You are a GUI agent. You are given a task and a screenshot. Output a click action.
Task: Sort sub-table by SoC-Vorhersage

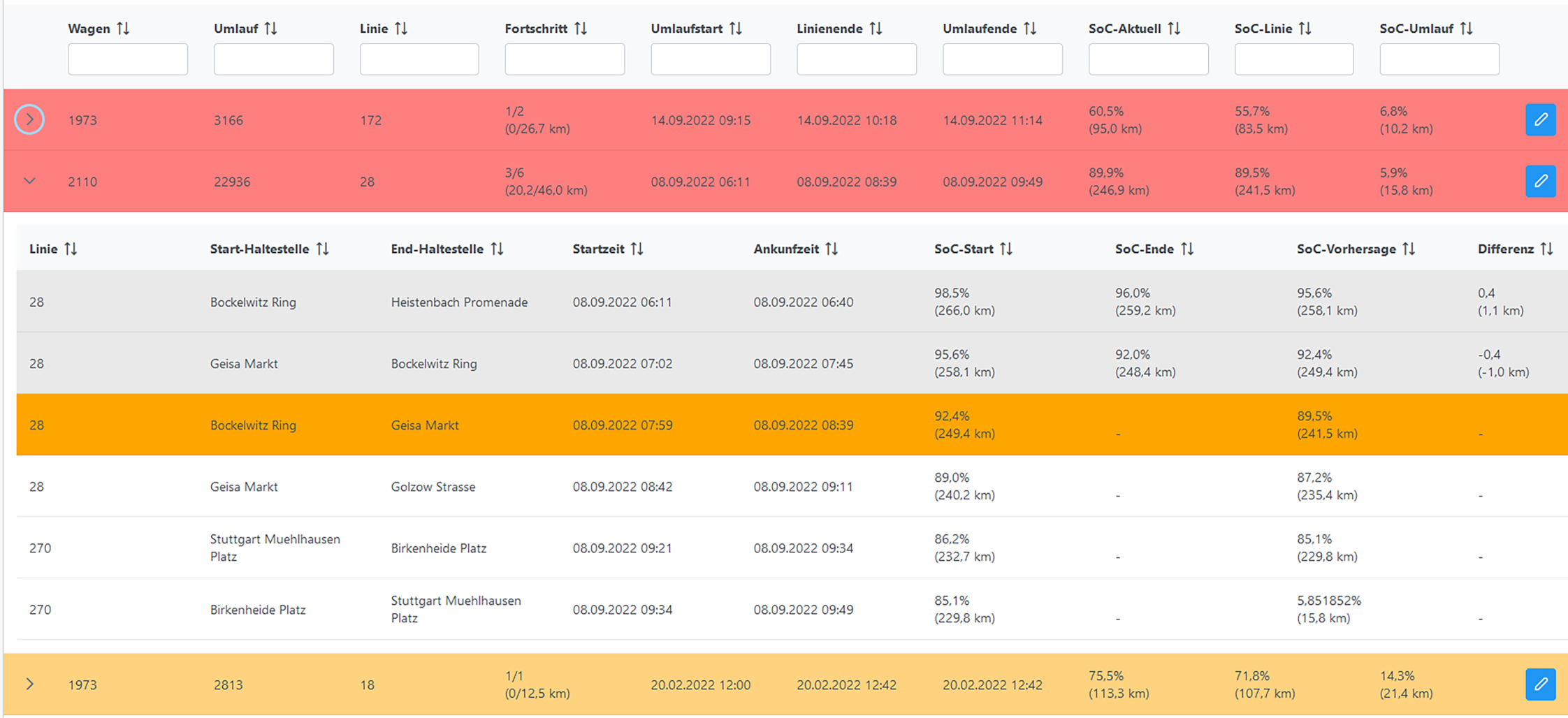[x=1409, y=249]
